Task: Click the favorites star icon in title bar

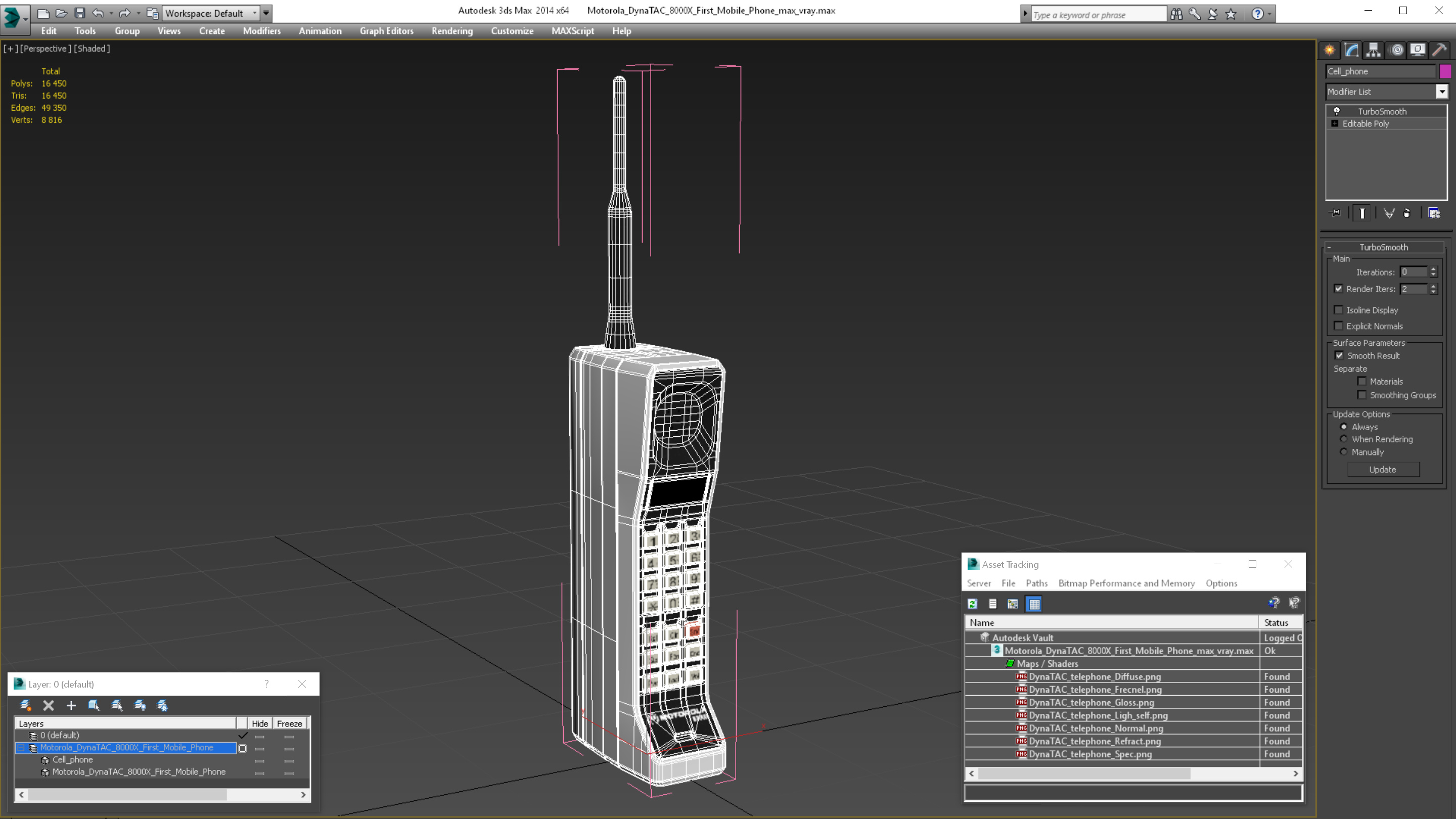Action: tap(1231, 14)
